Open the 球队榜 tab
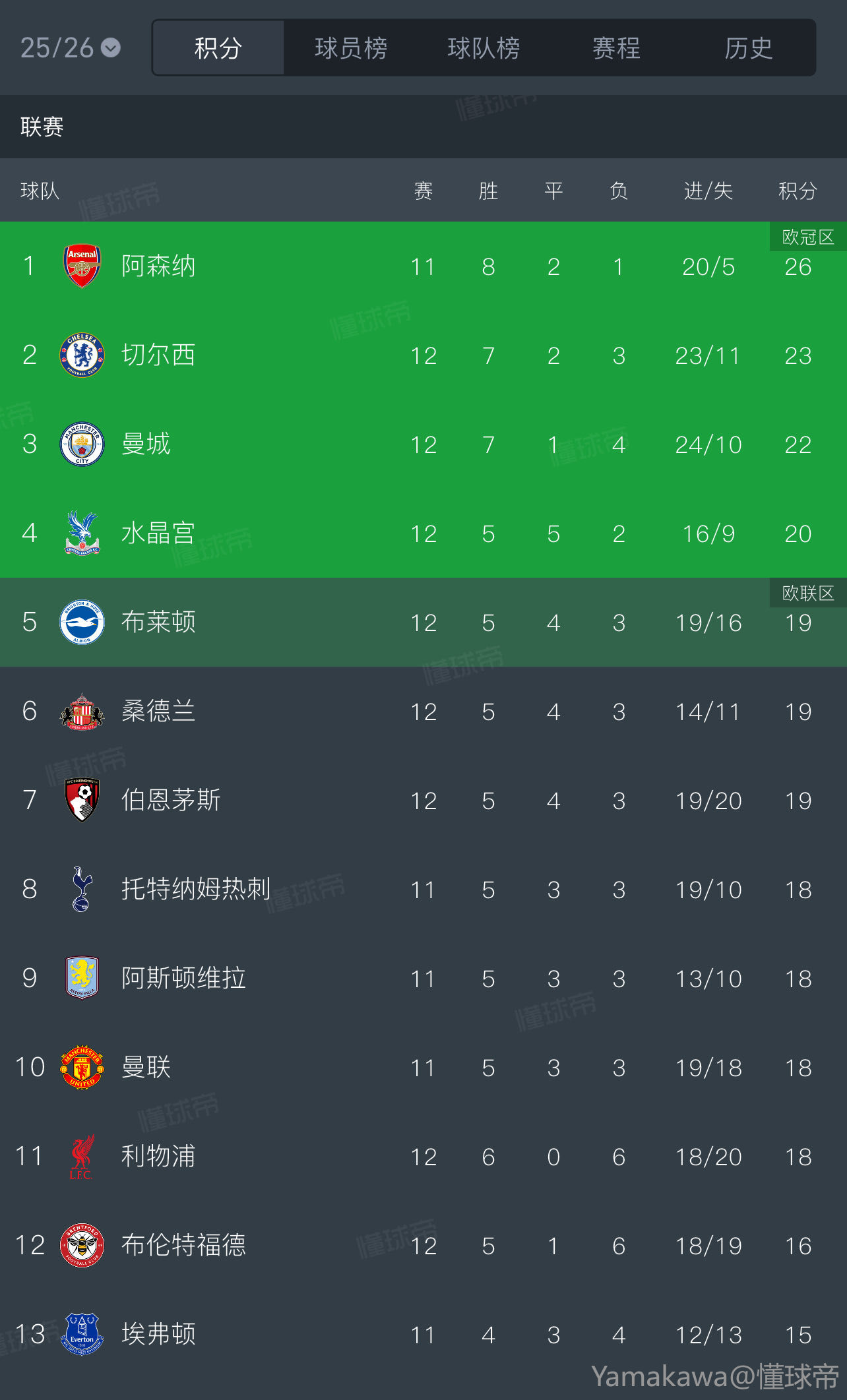 (x=484, y=48)
